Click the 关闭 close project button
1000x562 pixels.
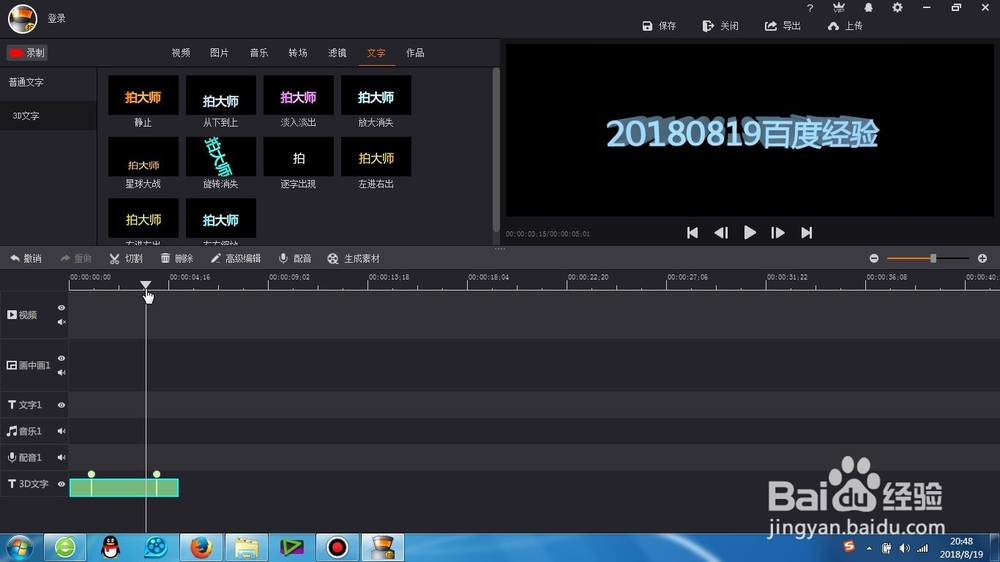[721, 26]
